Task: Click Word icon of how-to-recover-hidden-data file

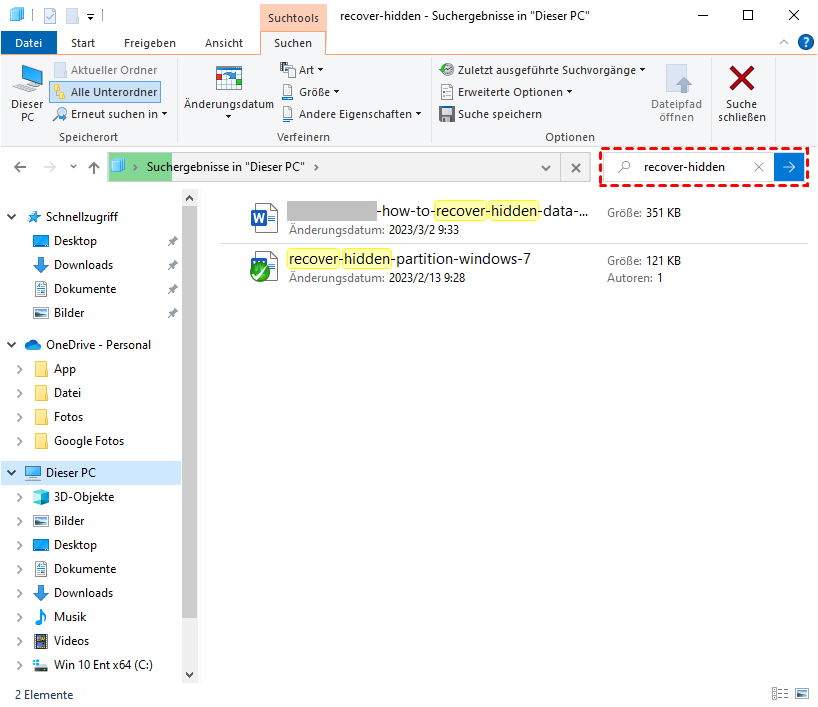Action: (263, 218)
